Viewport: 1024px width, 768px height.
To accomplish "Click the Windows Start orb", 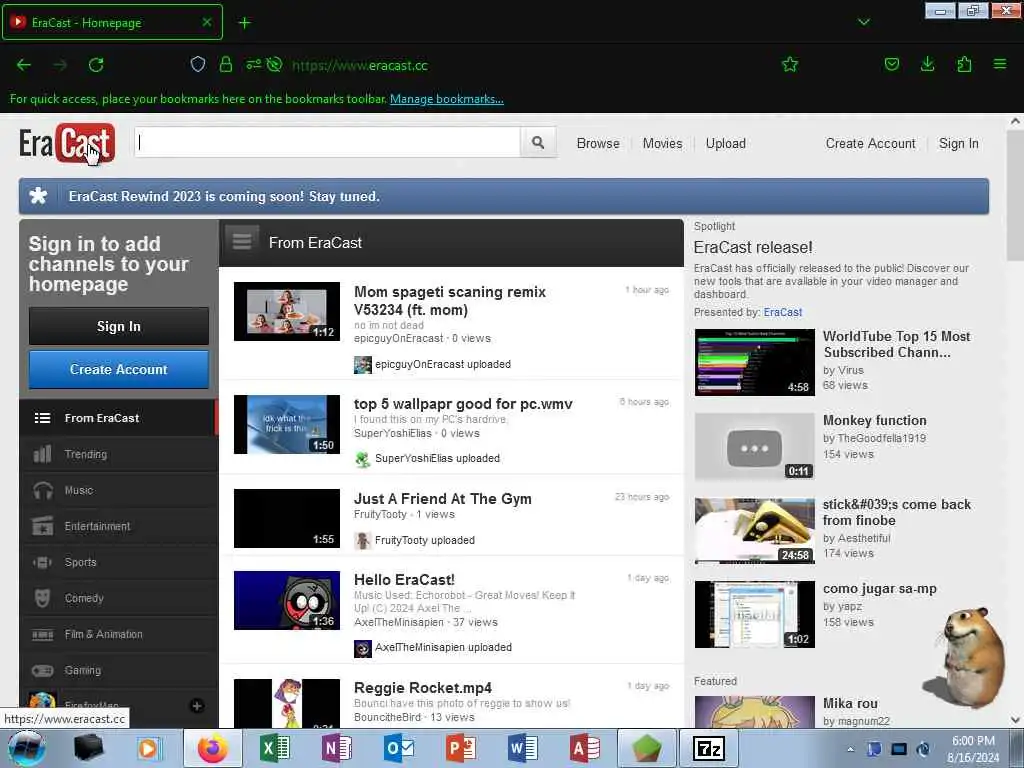I will 26,748.
